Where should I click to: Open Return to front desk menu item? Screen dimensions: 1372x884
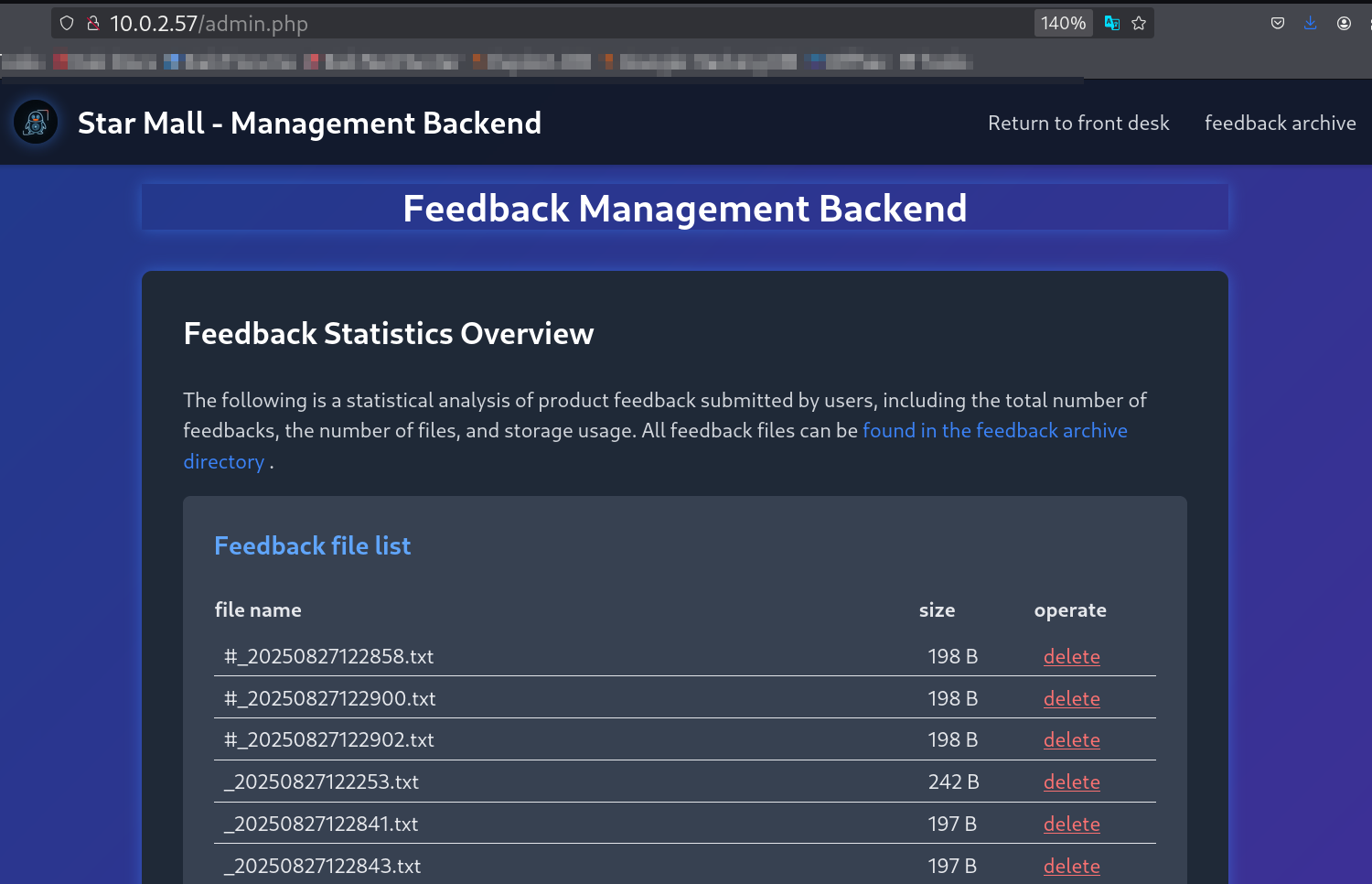[1078, 123]
